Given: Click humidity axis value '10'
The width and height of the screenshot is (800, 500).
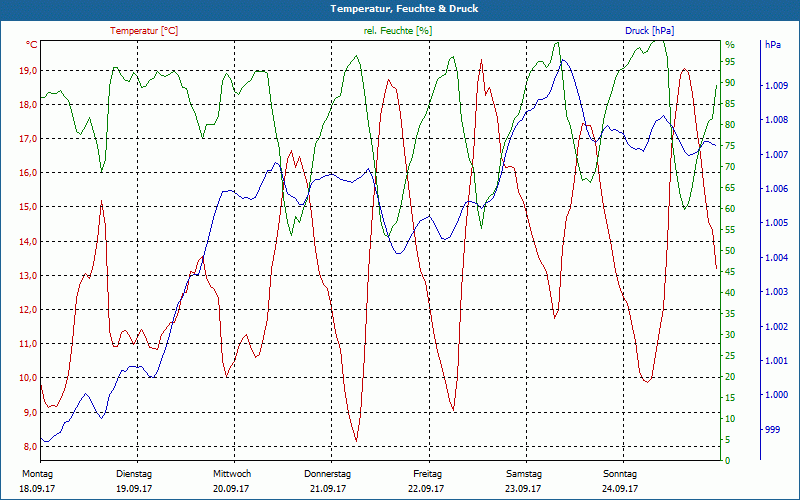Looking at the screenshot, I should click(730, 419).
